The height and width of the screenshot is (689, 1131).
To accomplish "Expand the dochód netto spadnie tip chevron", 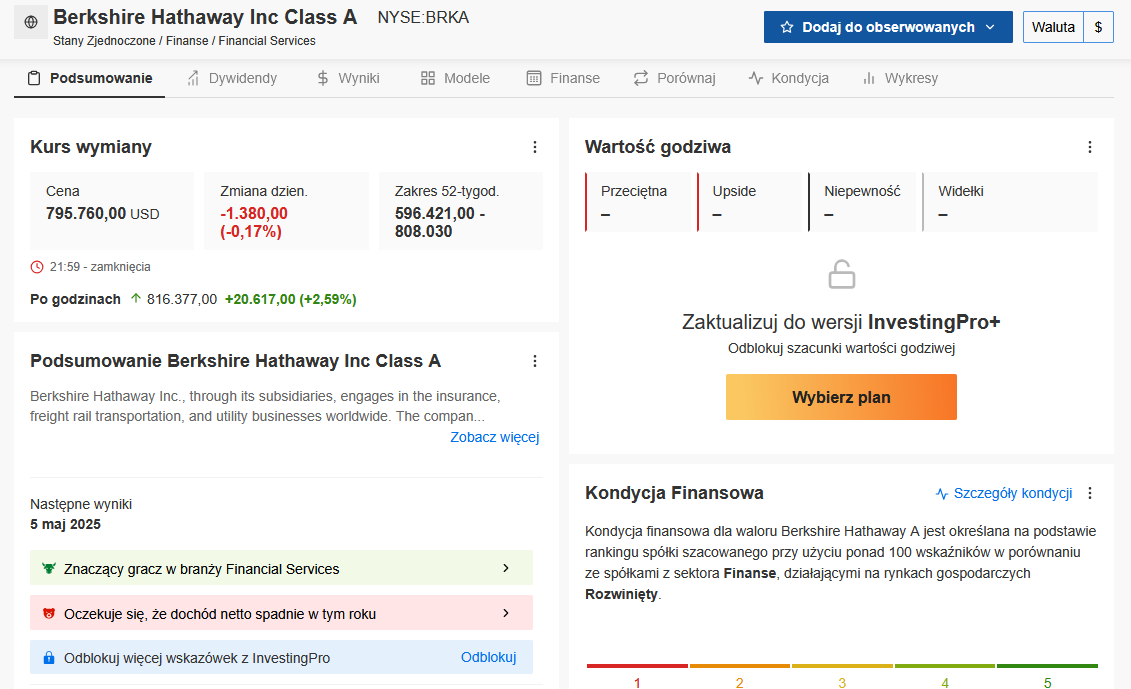I will click(x=506, y=613).
